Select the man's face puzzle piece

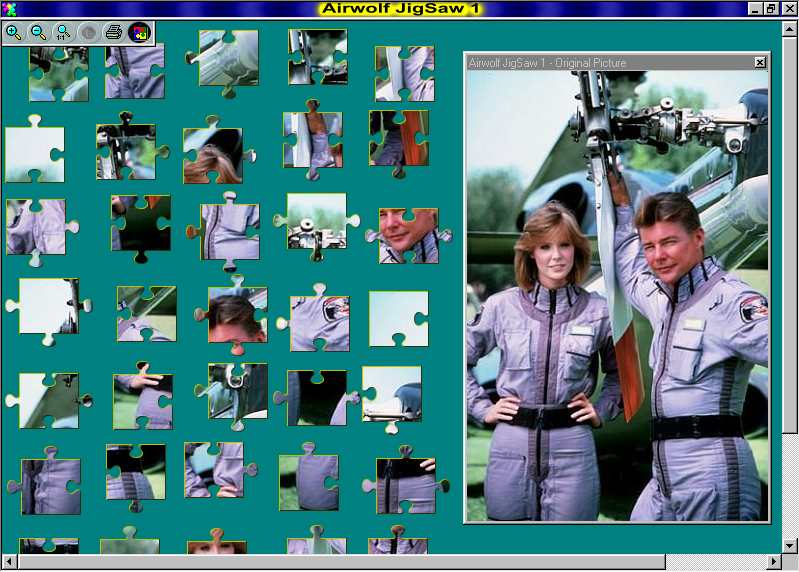click(408, 235)
